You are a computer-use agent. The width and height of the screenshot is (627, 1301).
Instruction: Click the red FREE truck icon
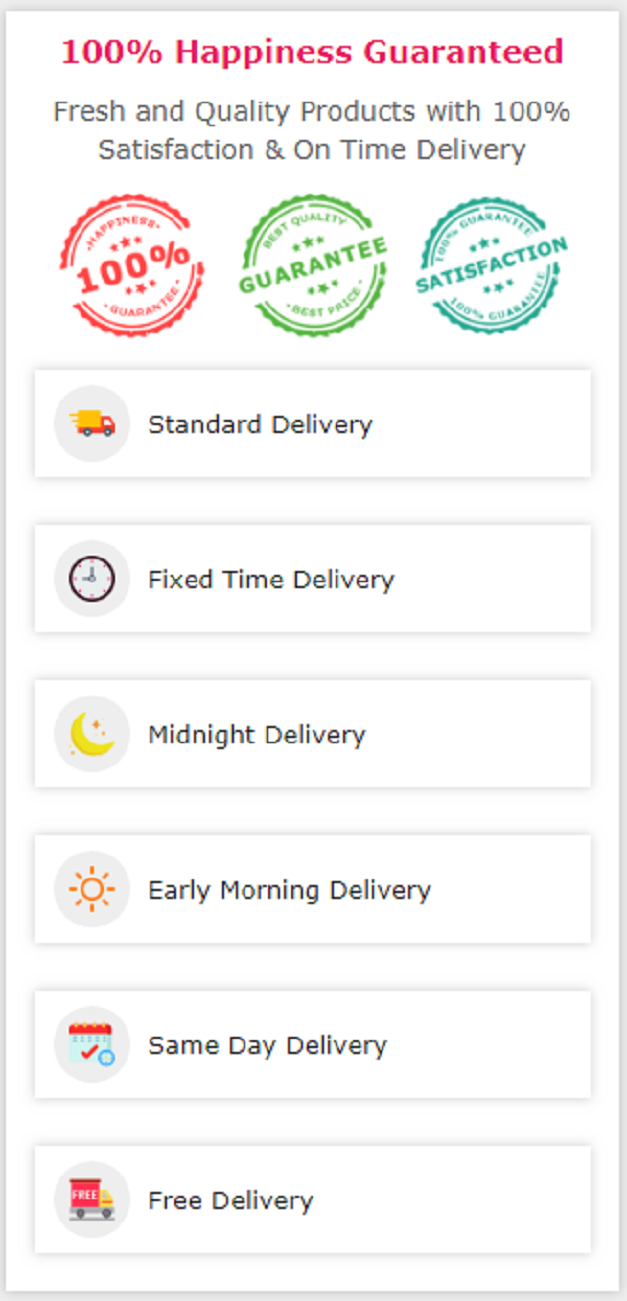tap(92, 1199)
